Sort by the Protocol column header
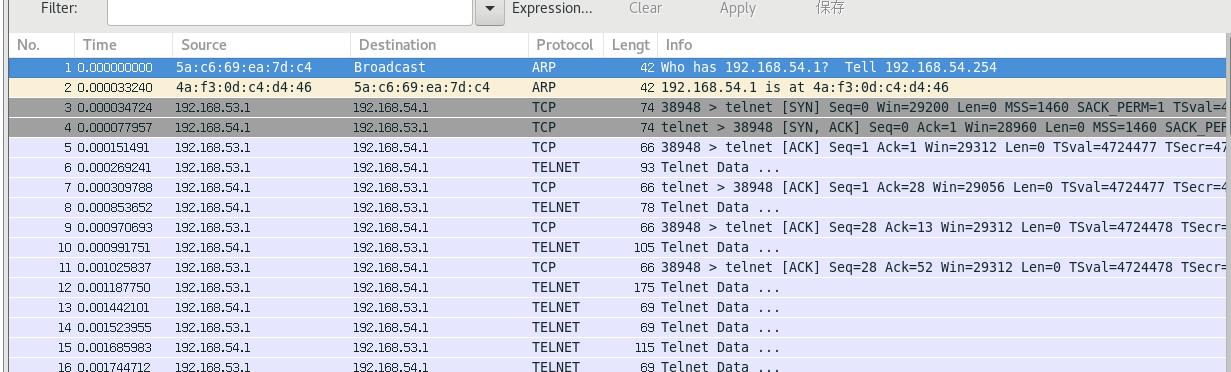This screenshot has height=372, width=1231. click(x=565, y=45)
